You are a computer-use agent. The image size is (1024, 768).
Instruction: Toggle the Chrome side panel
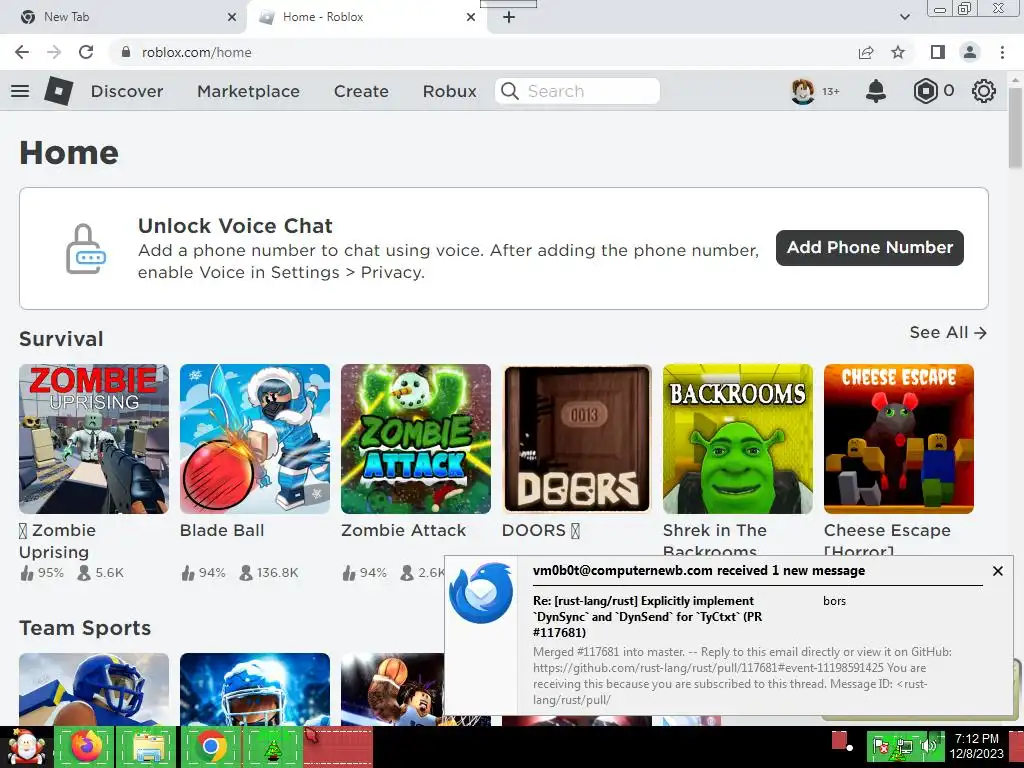[938, 52]
